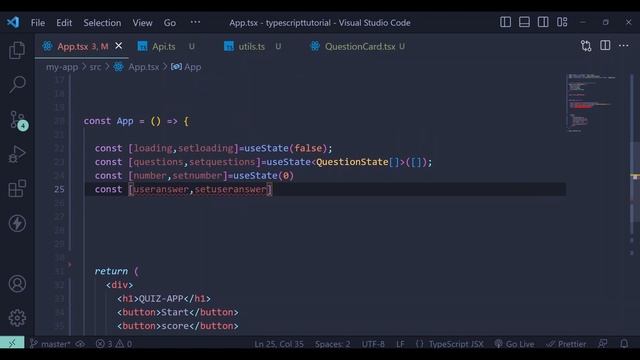Open the Manage gear icon
The image size is (640, 360).
click(x=17, y=318)
